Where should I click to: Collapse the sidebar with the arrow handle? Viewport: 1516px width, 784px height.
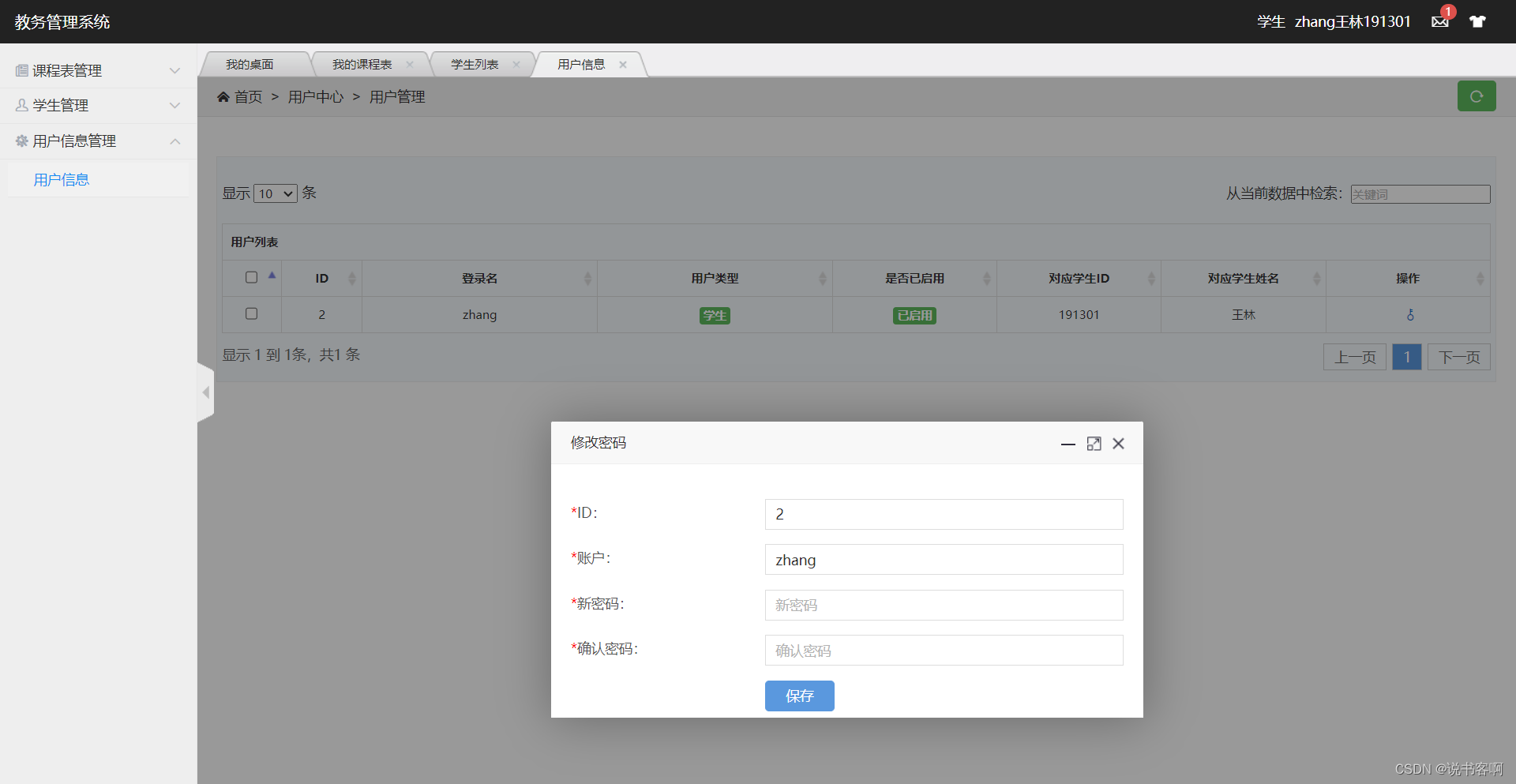click(x=205, y=392)
